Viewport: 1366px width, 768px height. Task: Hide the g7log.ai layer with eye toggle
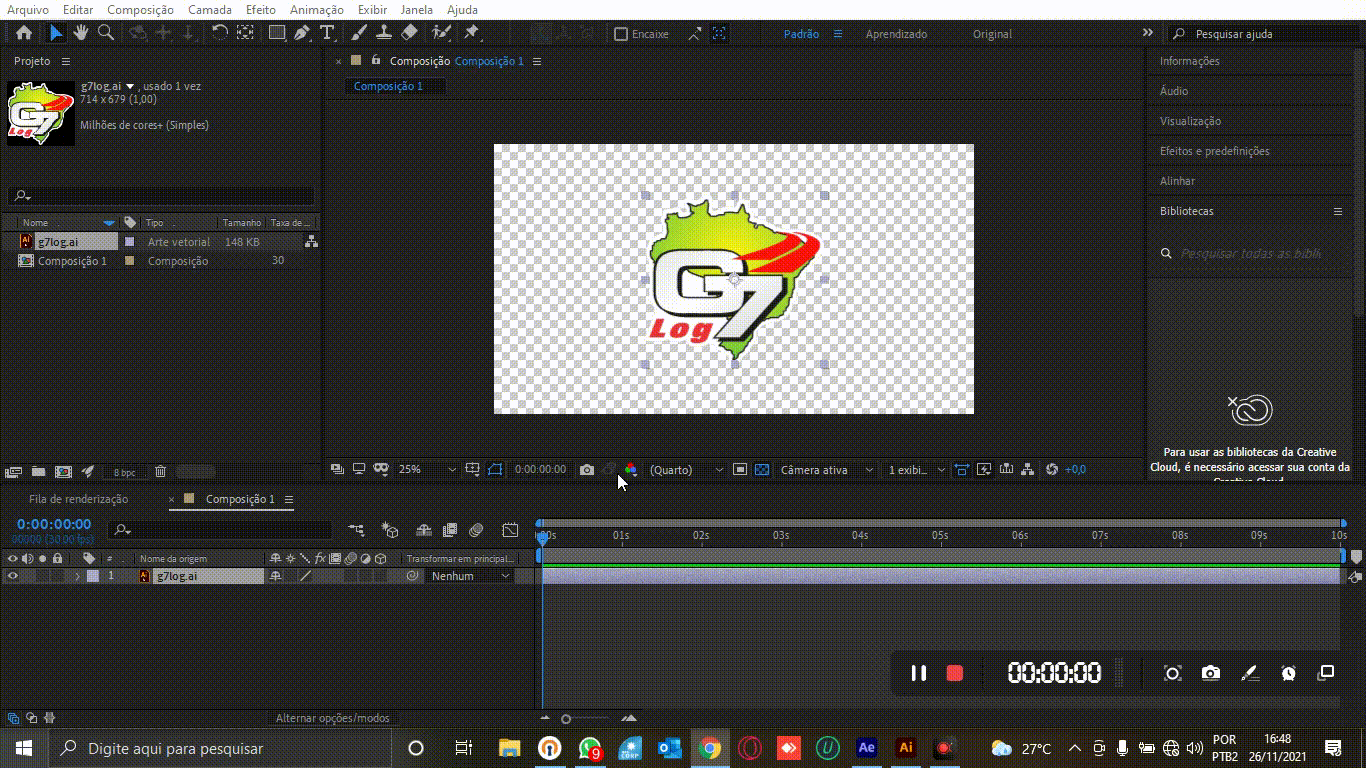(13, 576)
